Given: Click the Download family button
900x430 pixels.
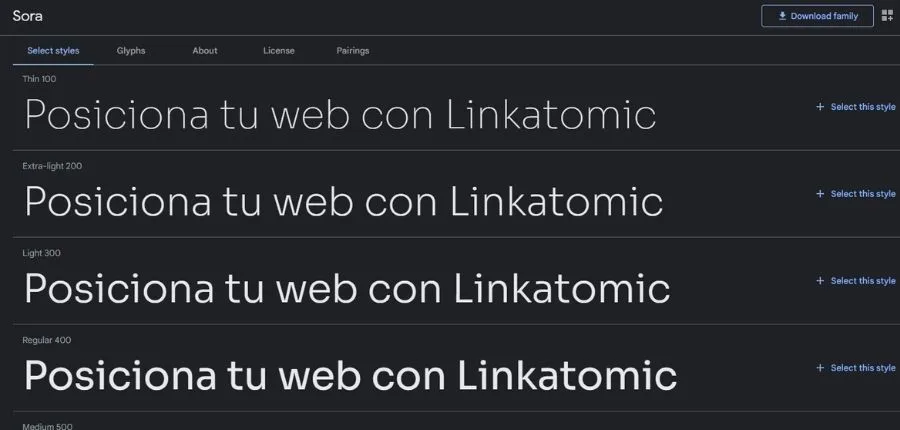Looking at the screenshot, I should coord(817,16).
